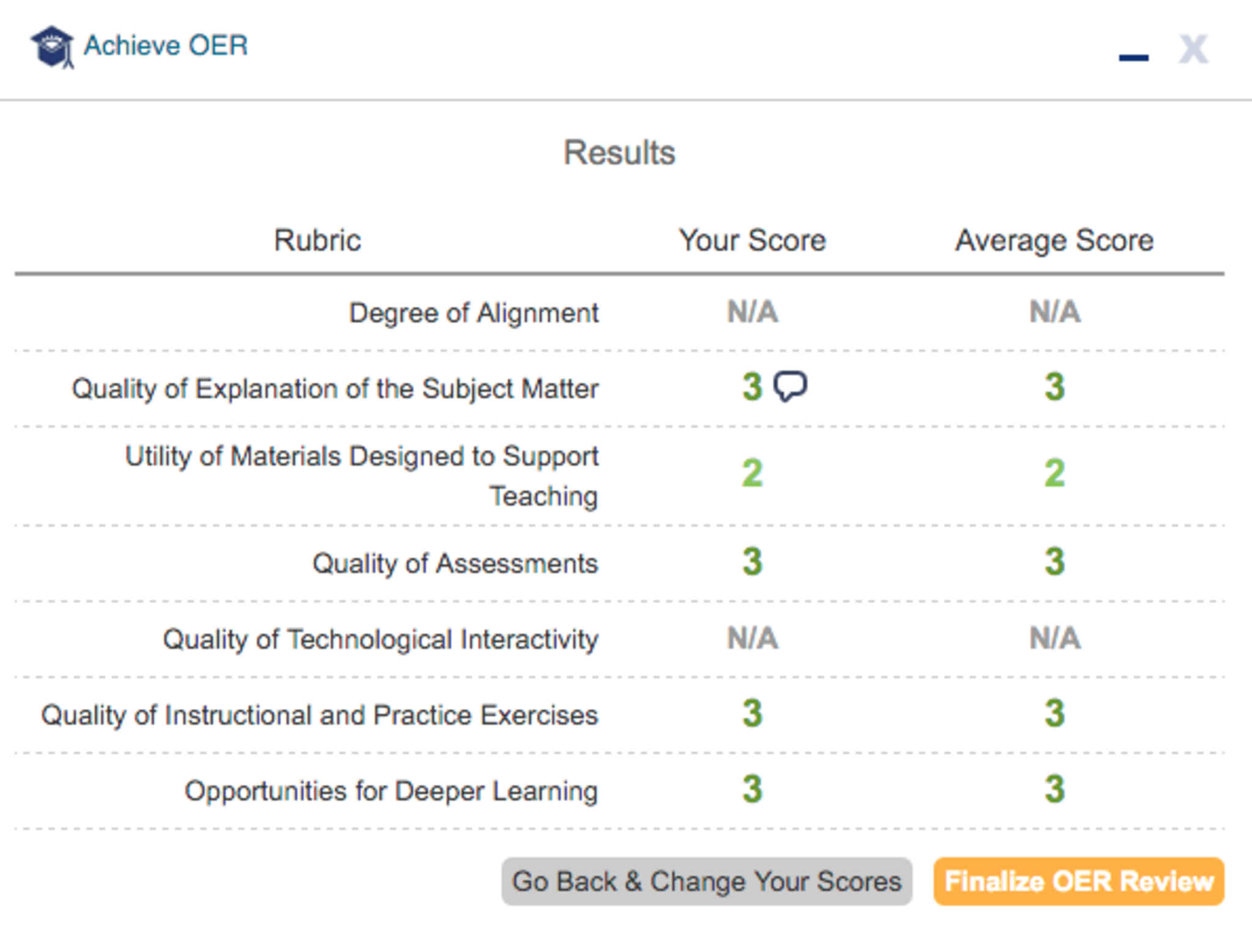The image size is (1252, 952).
Task: Click Opportunities for Deeper Learning rubric
Action: [391, 791]
